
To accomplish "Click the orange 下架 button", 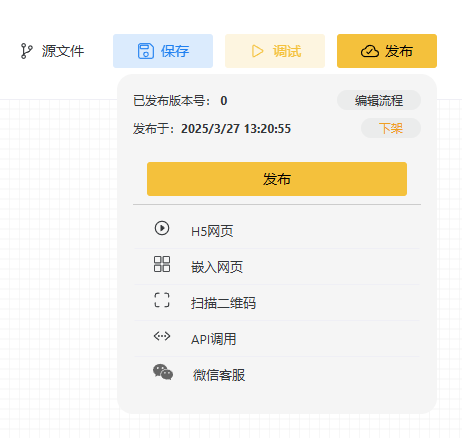I will (x=391, y=128).
